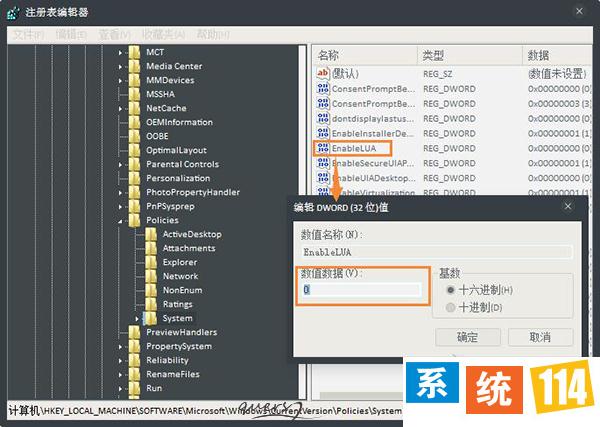Screen dimensions: 600x427
Task: Select the MMDevices folder icon
Action: coord(134,80)
